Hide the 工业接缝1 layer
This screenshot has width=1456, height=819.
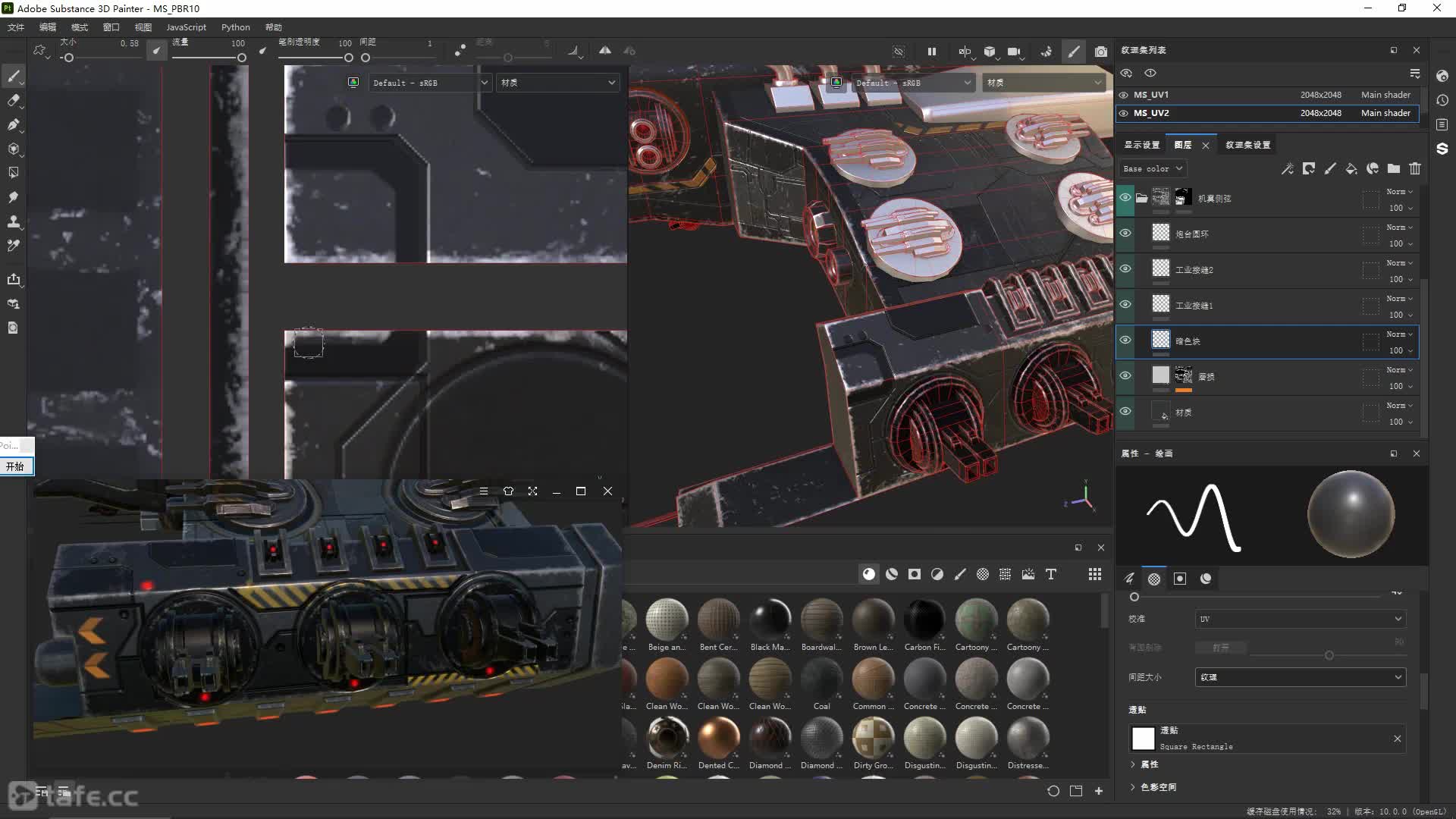pos(1125,304)
